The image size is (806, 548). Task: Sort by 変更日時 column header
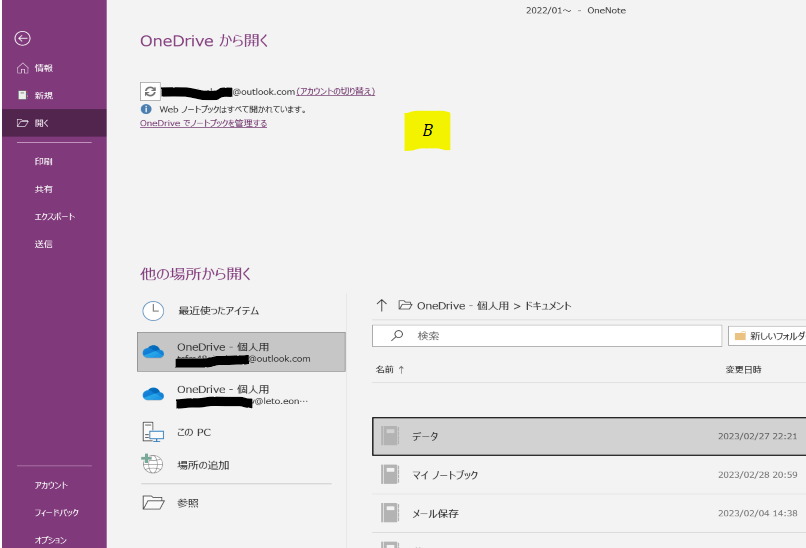[x=743, y=370]
